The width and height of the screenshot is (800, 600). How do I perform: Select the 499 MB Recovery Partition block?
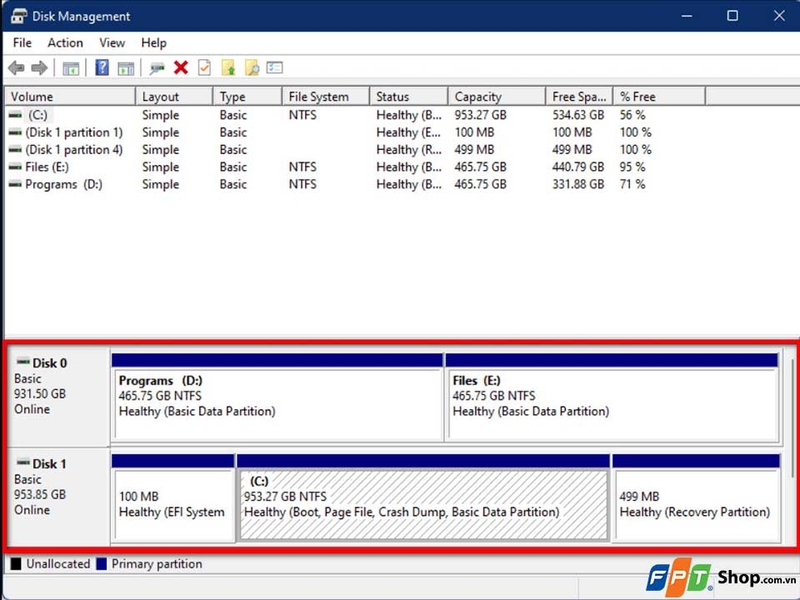[x=696, y=497]
